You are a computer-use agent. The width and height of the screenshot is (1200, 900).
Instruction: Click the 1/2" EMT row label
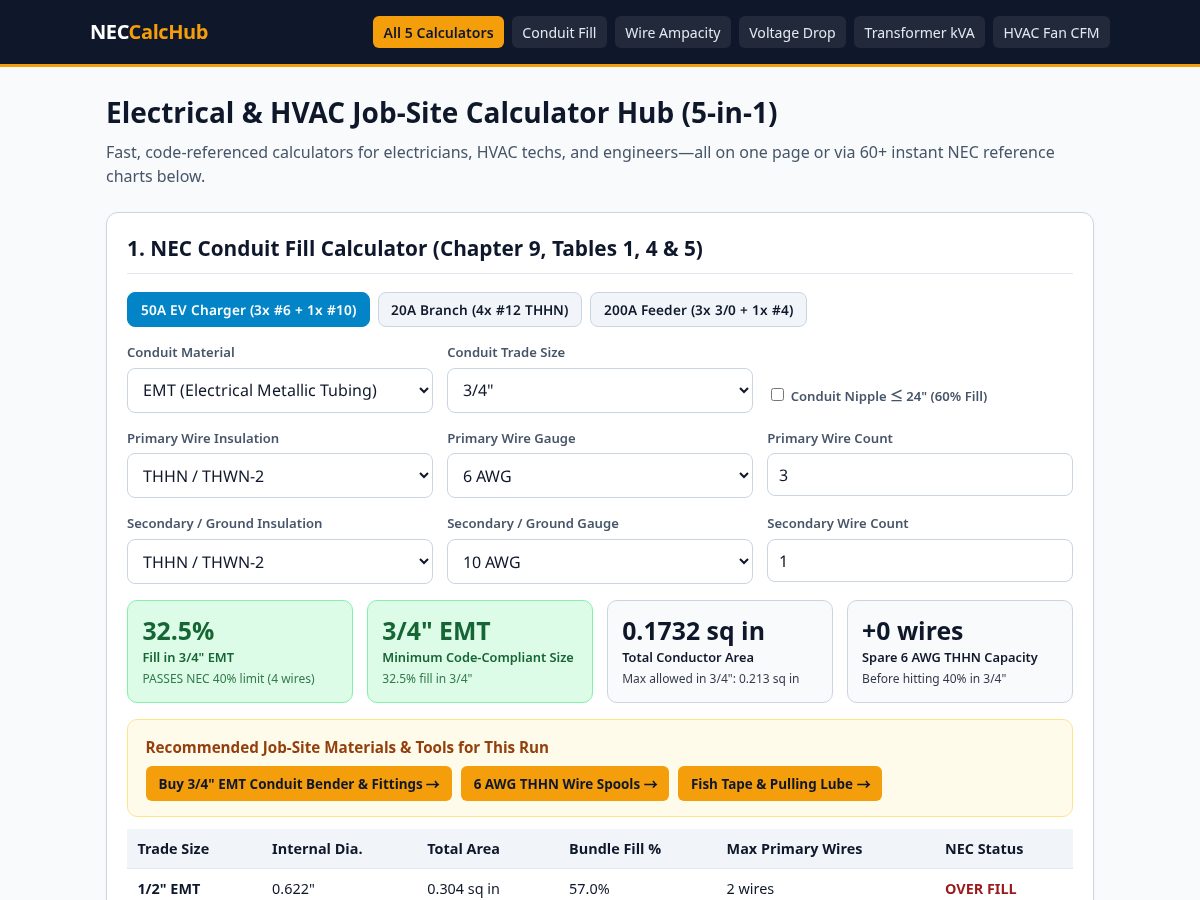click(169, 889)
